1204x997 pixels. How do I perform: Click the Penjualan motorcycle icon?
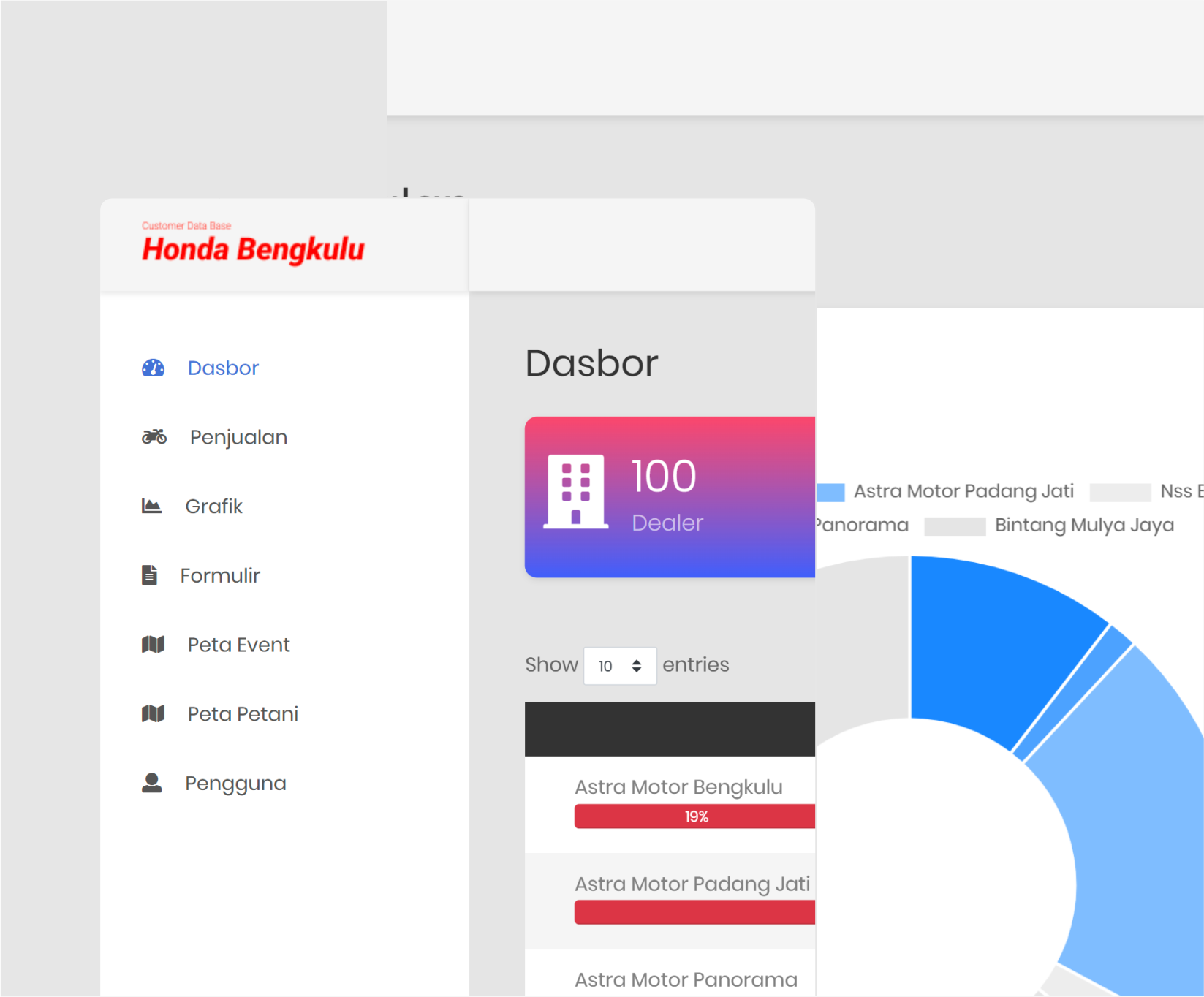[154, 437]
